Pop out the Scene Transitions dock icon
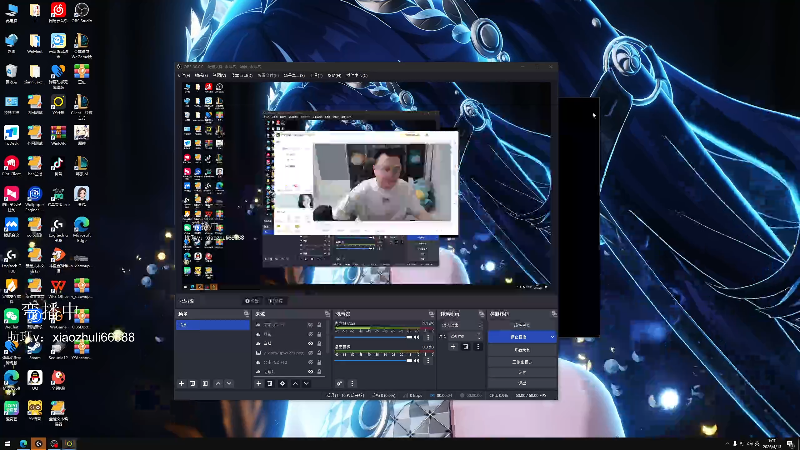Image resolution: width=800 pixels, height=450 pixels. tap(481, 314)
